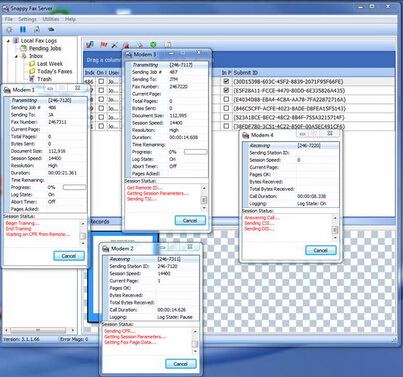Click 'Getting Fax Page Data' status line
Viewport: 403px width, 377px height.
coord(130,342)
